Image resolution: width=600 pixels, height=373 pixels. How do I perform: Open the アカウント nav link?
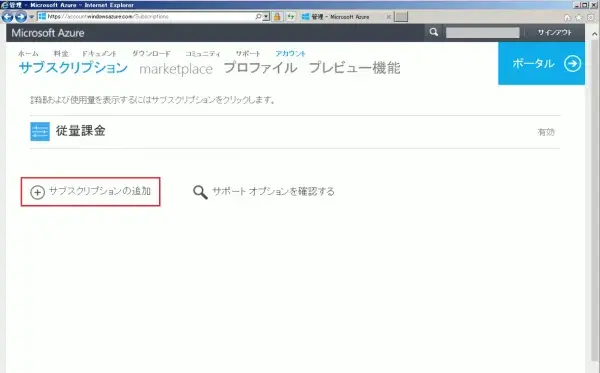tap(290, 54)
